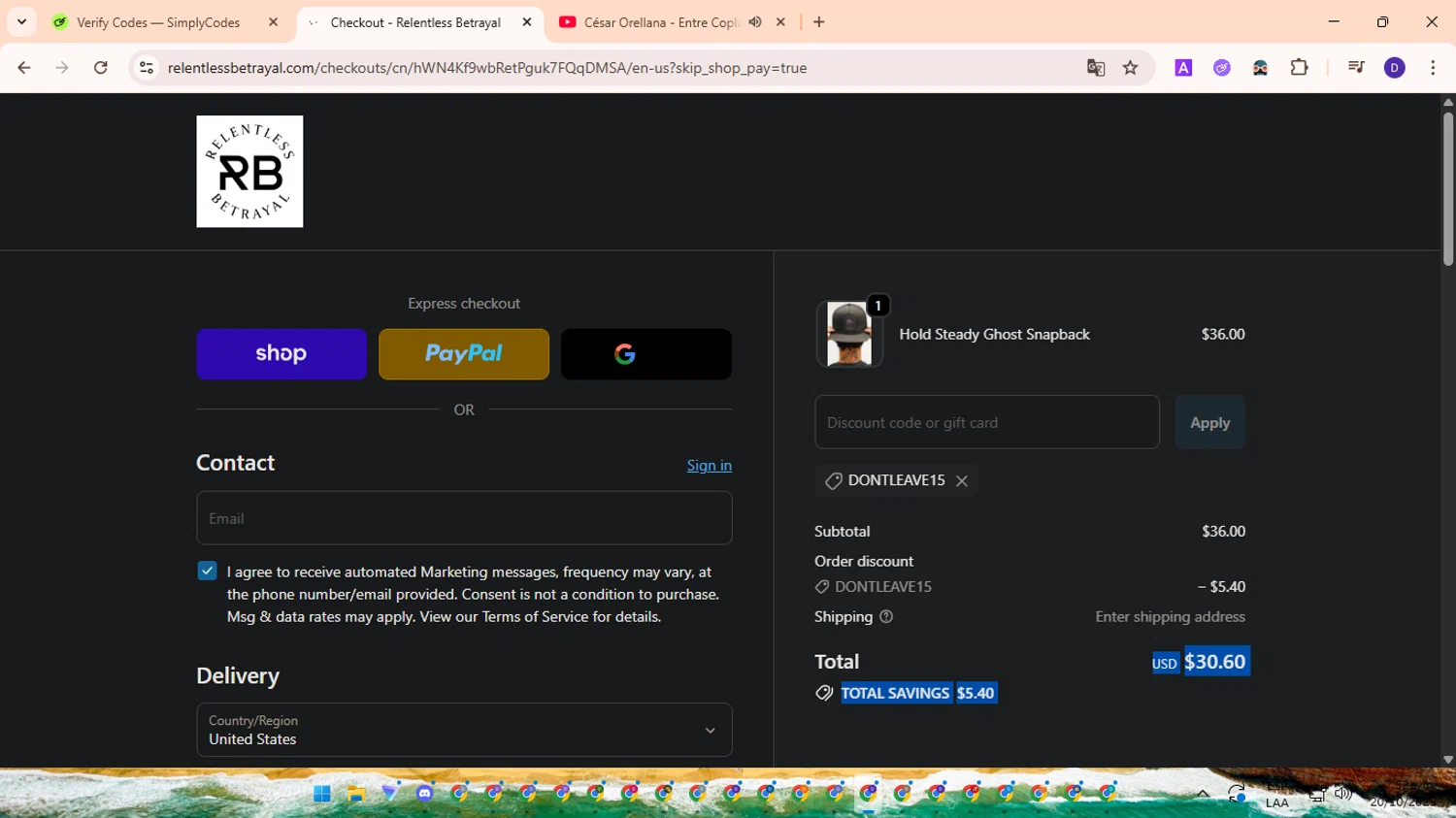
Task: Click the scrollbar down arrow
Action: point(1447,760)
